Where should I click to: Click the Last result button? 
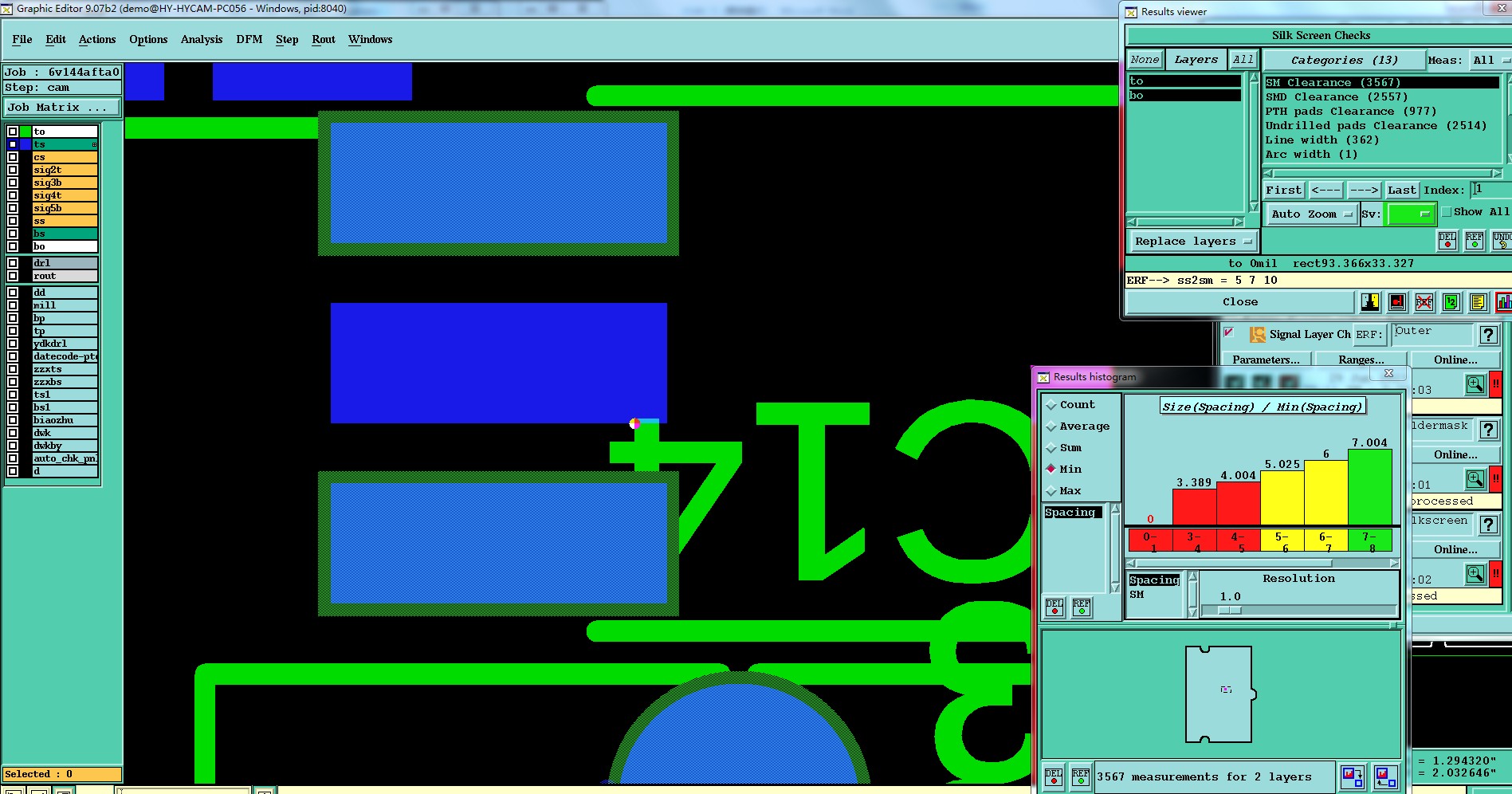[x=1401, y=190]
